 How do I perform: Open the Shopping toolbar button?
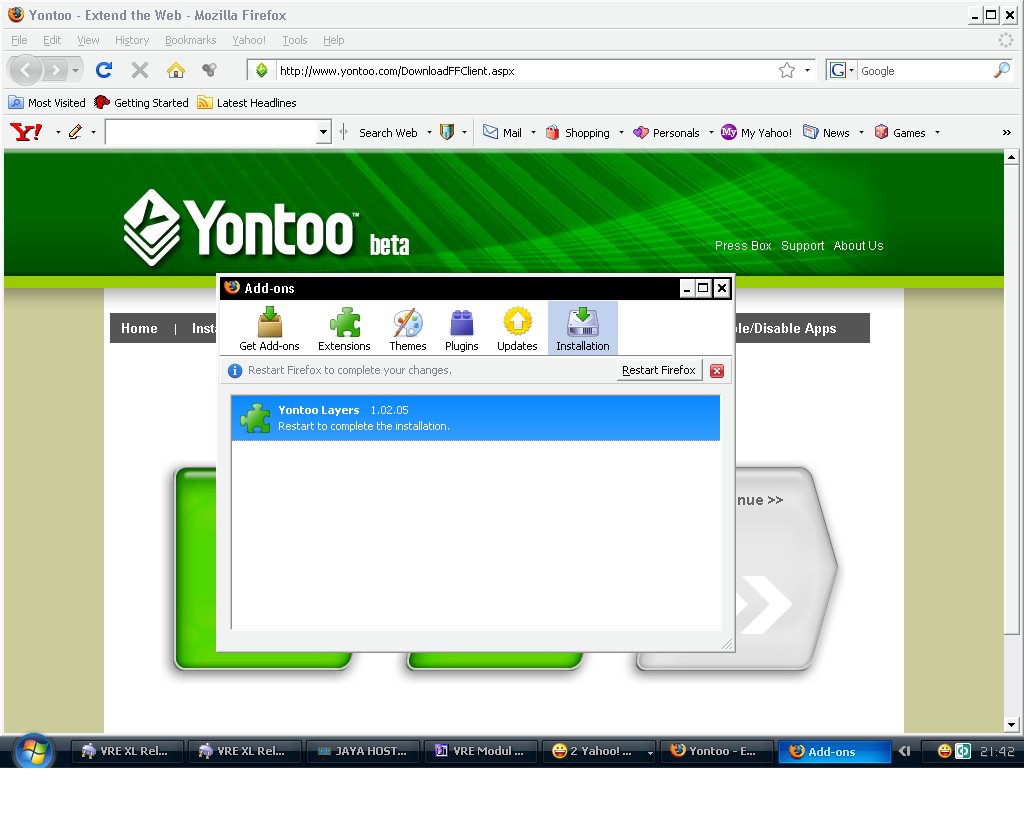(x=578, y=133)
